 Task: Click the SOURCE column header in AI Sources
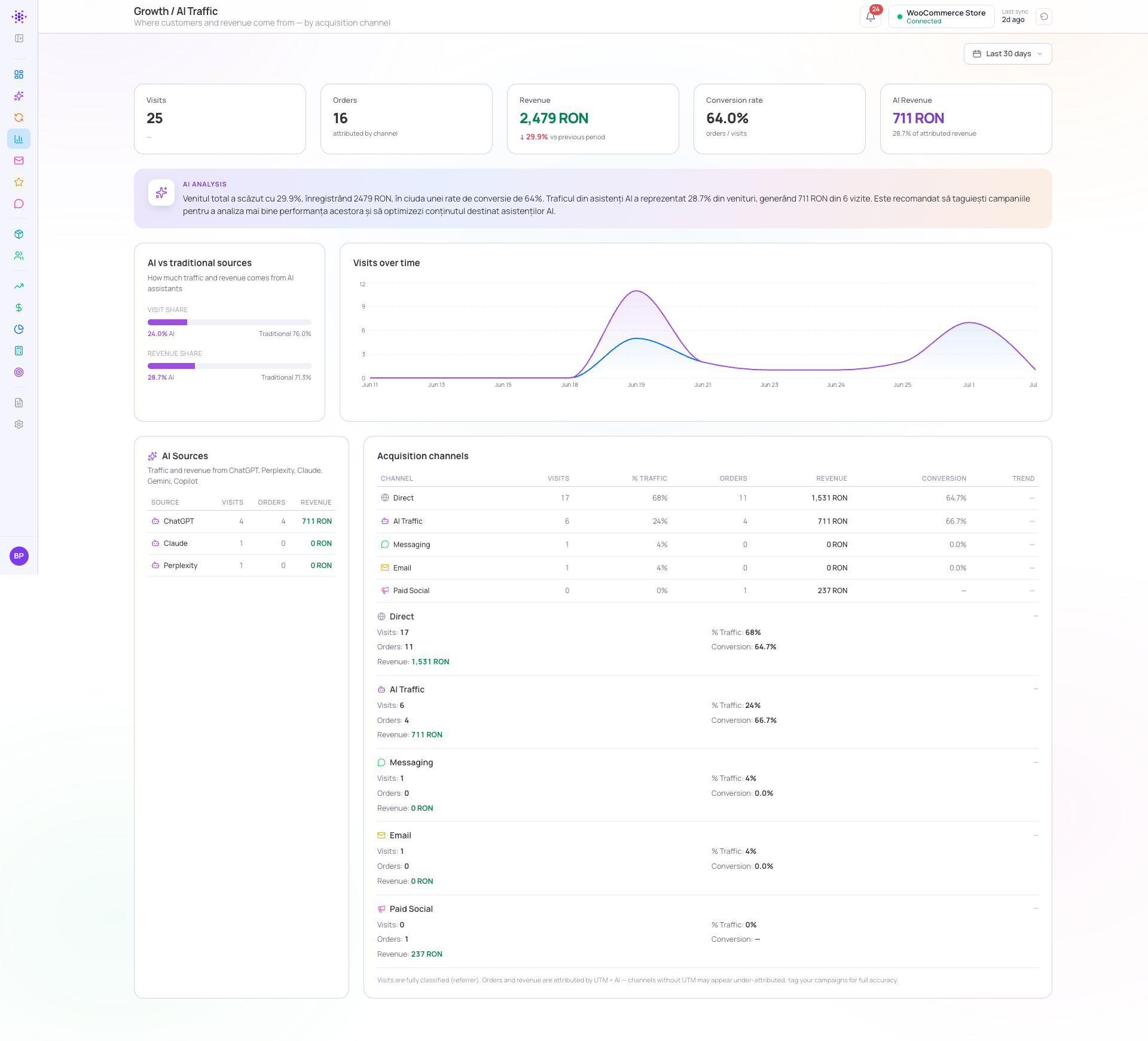[165, 503]
